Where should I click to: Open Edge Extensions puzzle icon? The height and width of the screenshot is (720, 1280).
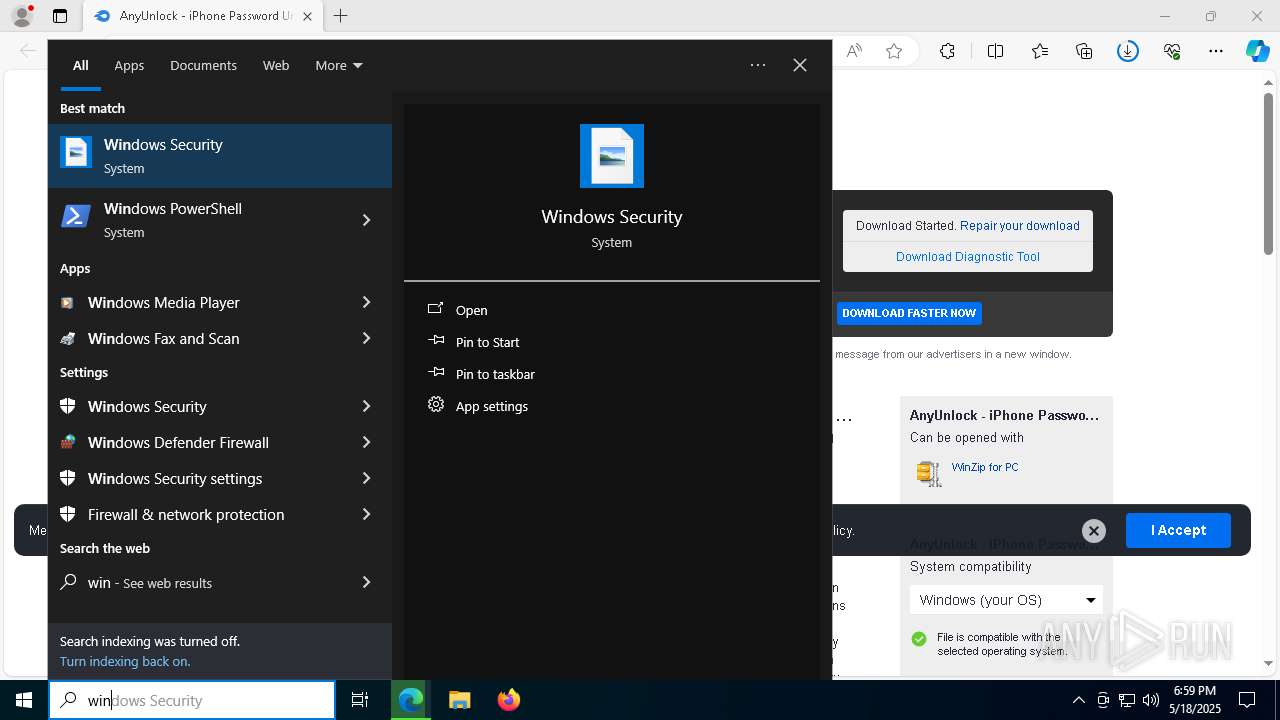(x=947, y=51)
